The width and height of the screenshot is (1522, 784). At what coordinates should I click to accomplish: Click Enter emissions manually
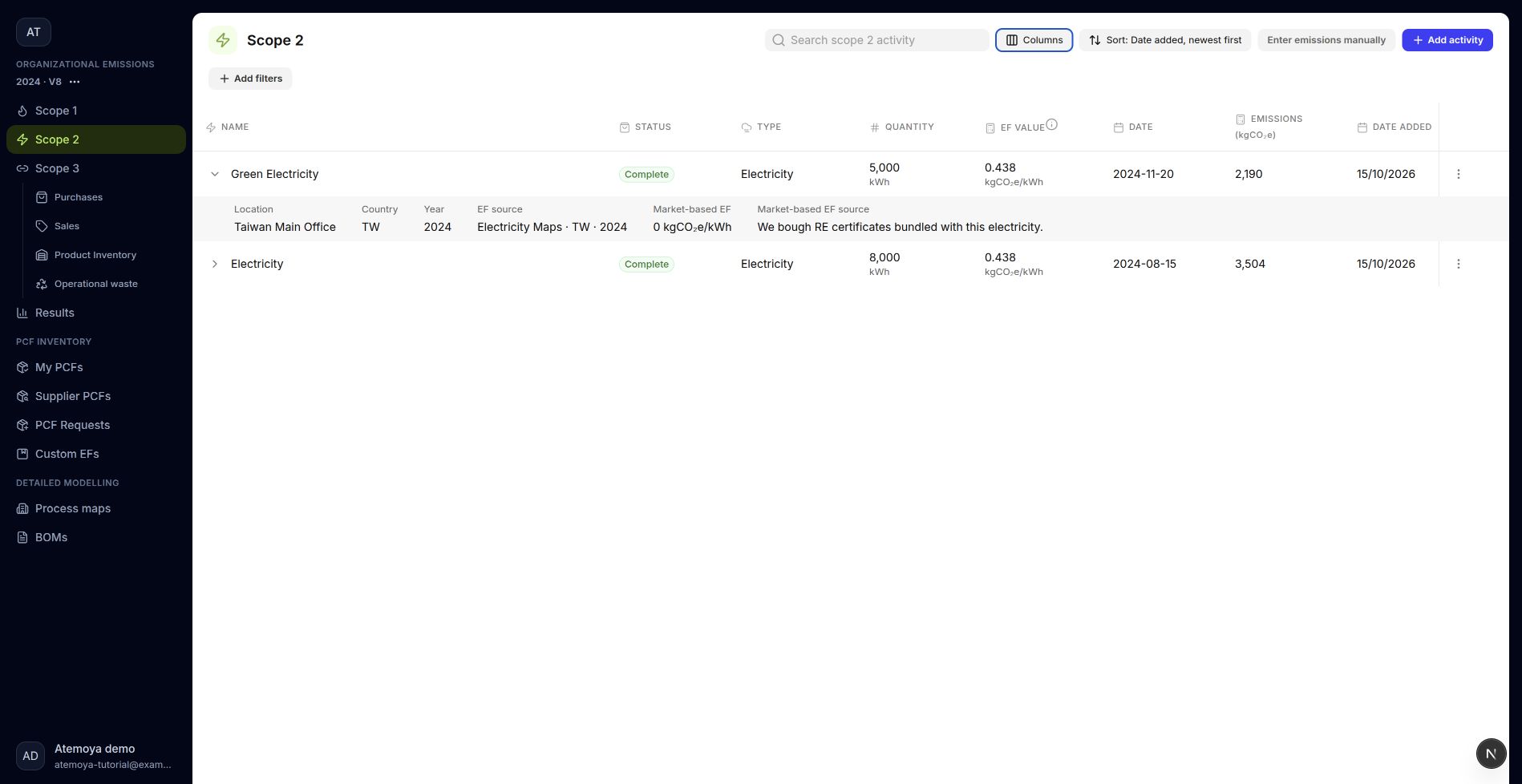tap(1326, 40)
